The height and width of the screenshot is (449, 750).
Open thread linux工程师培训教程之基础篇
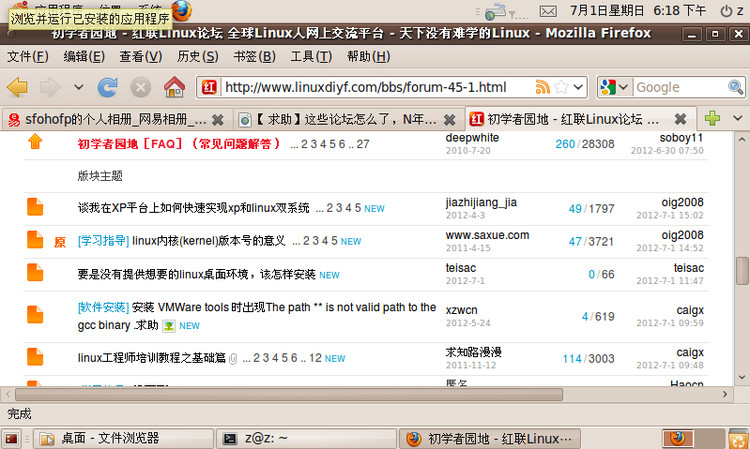151,358
